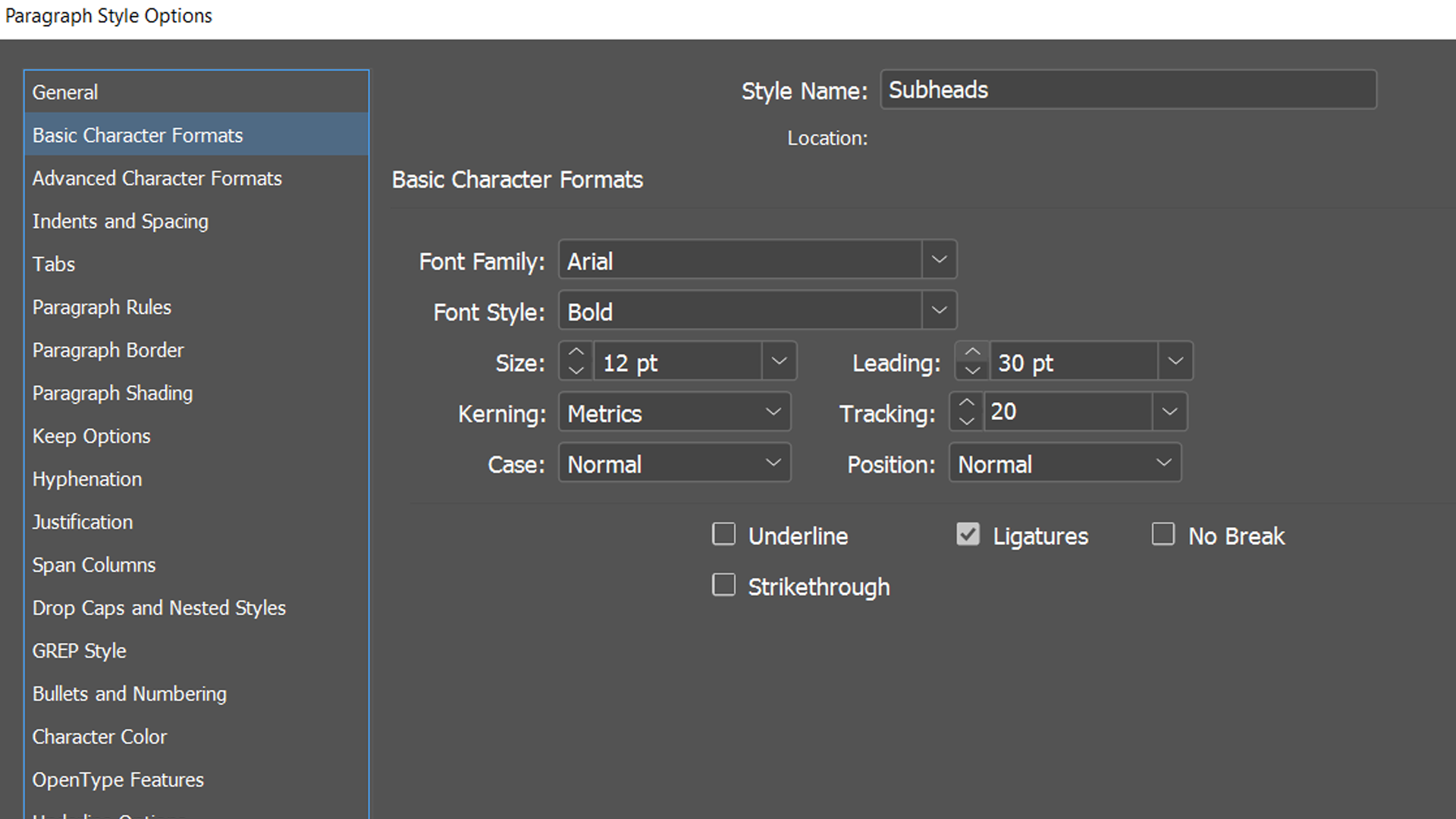This screenshot has height=819, width=1456.
Task: Expand the Size value dropdown
Action: click(779, 362)
